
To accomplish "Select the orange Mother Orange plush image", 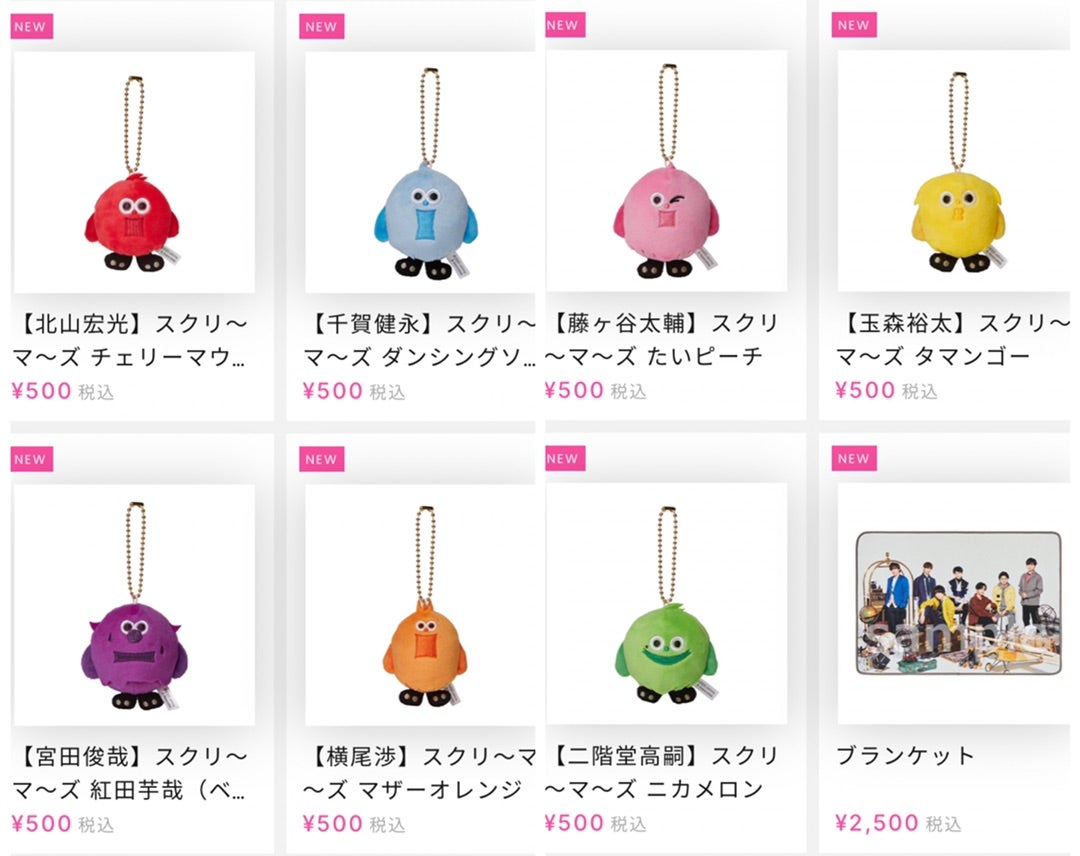I will coord(420,605).
